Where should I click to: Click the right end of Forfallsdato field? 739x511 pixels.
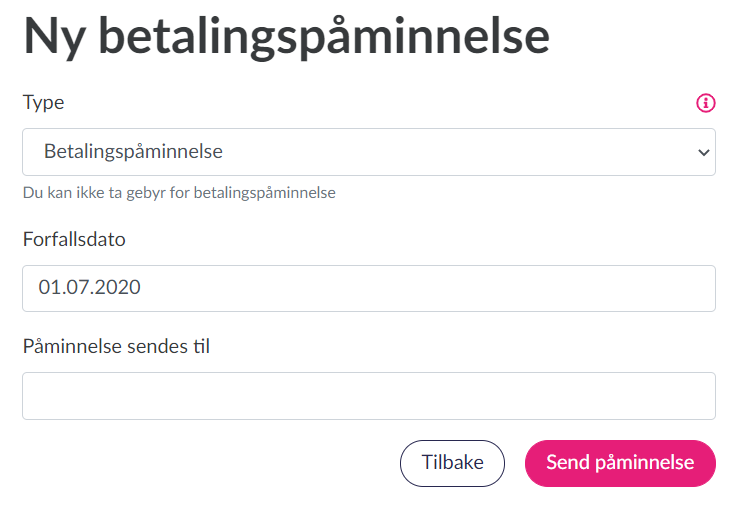point(690,288)
